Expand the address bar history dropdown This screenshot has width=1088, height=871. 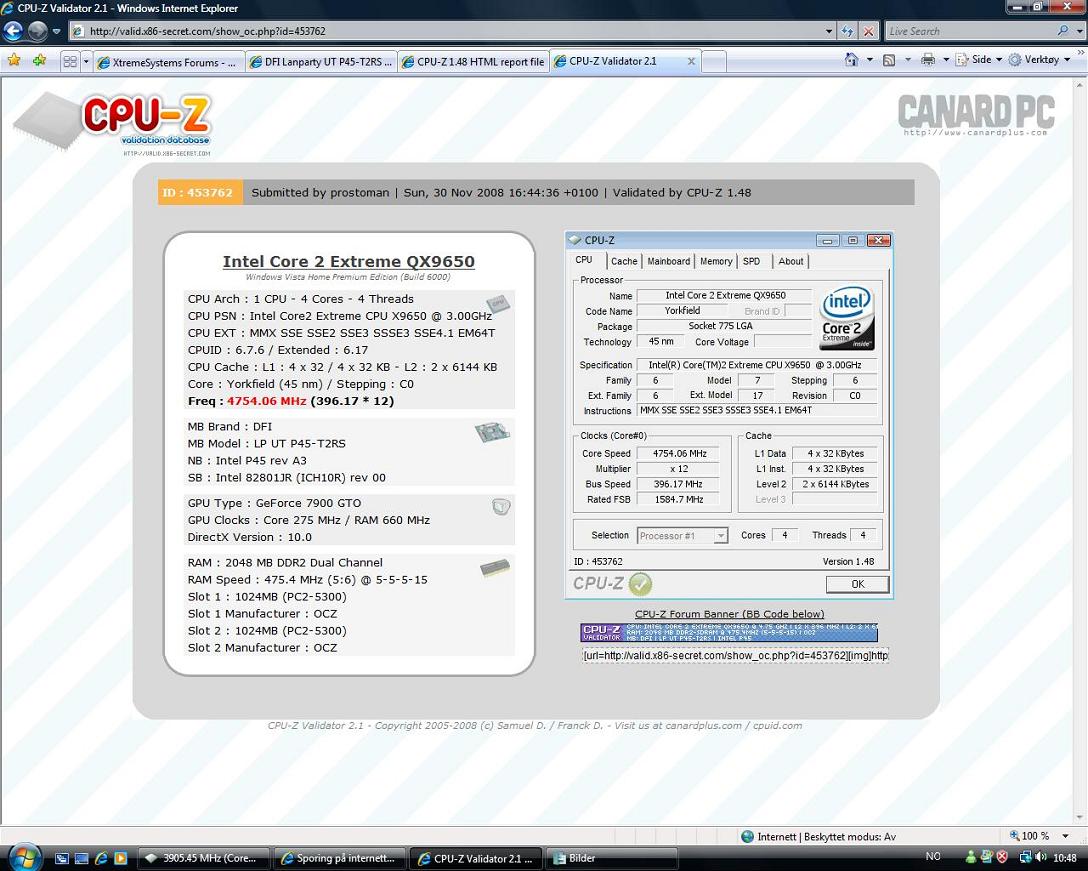(829, 31)
